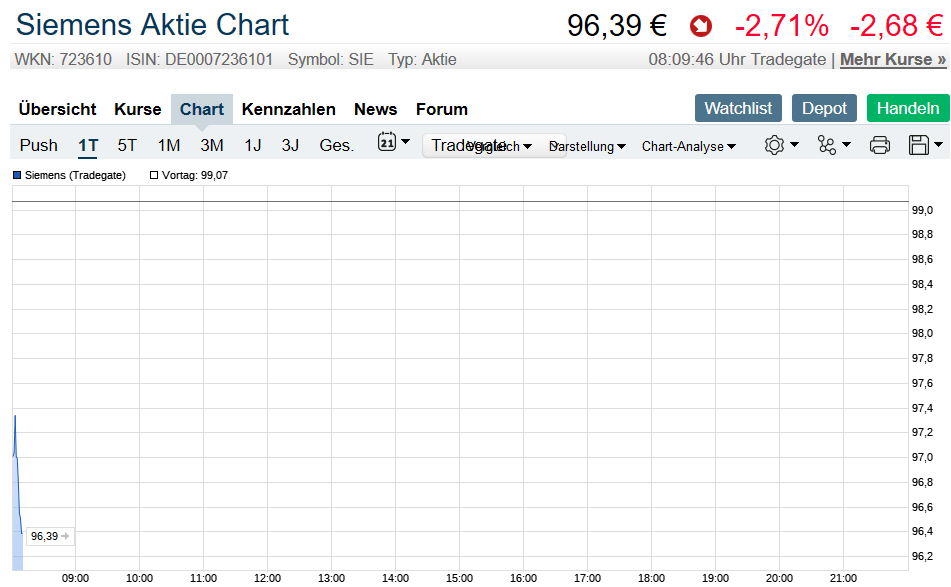951x587 pixels.
Task: Click the blue Siemens (Tradegate) legend square
Action: pos(17,175)
